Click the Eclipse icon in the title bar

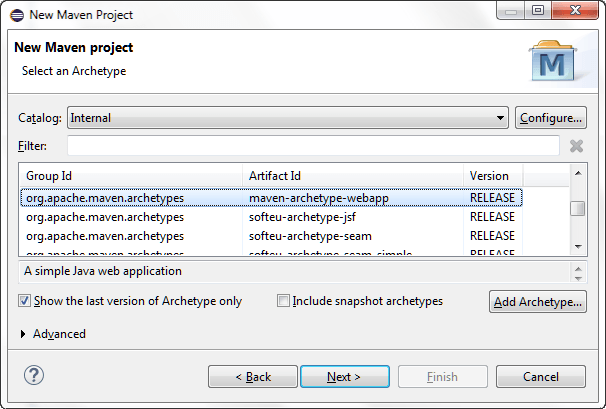(x=17, y=15)
